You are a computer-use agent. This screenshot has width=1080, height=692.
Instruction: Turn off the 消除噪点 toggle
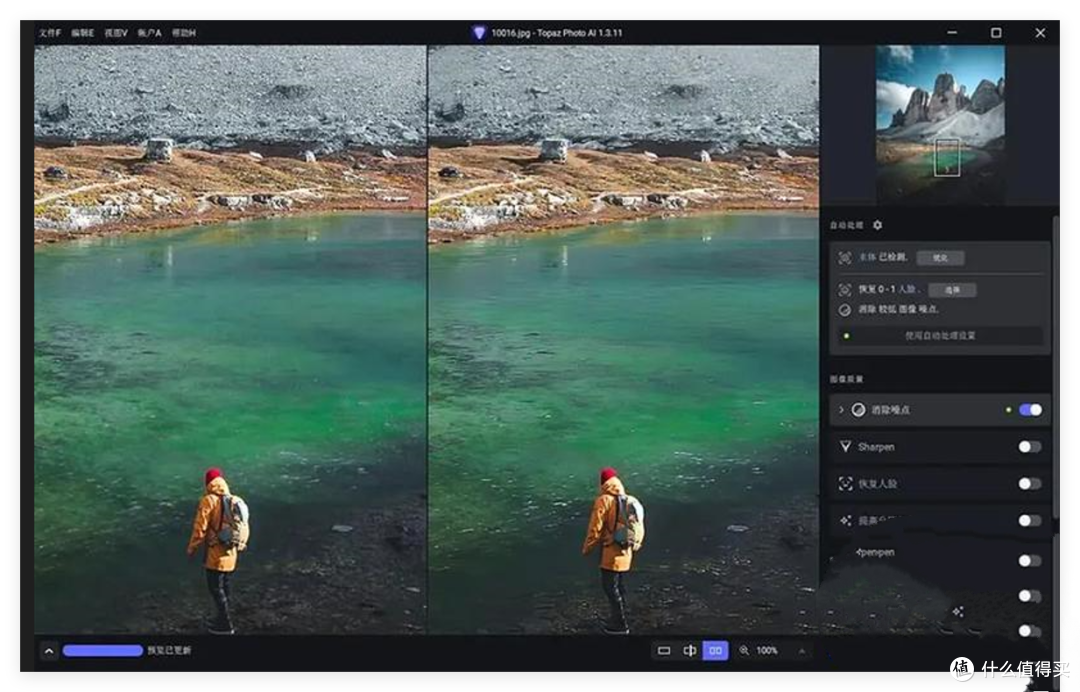point(1030,410)
